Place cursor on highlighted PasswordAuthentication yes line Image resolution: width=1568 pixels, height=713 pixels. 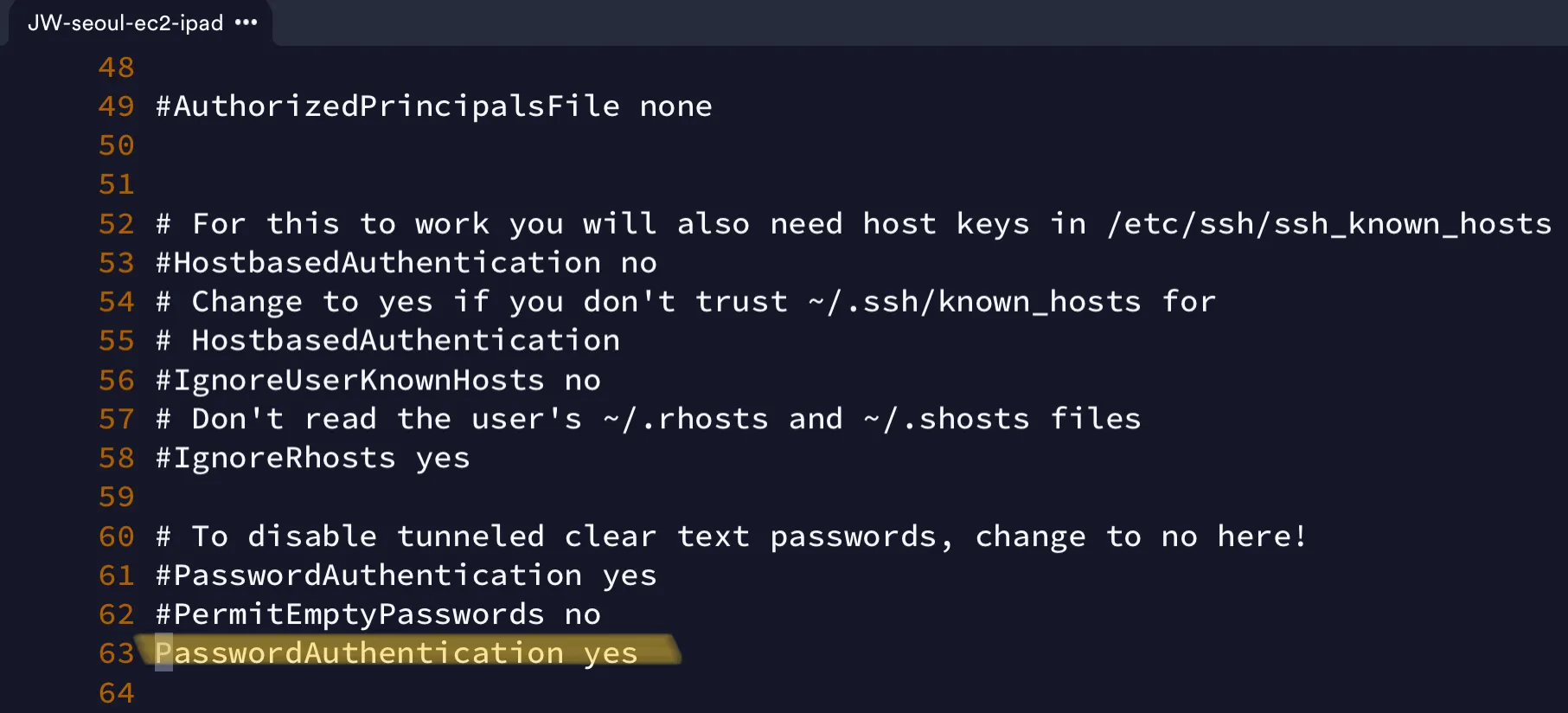pos(396,653)
